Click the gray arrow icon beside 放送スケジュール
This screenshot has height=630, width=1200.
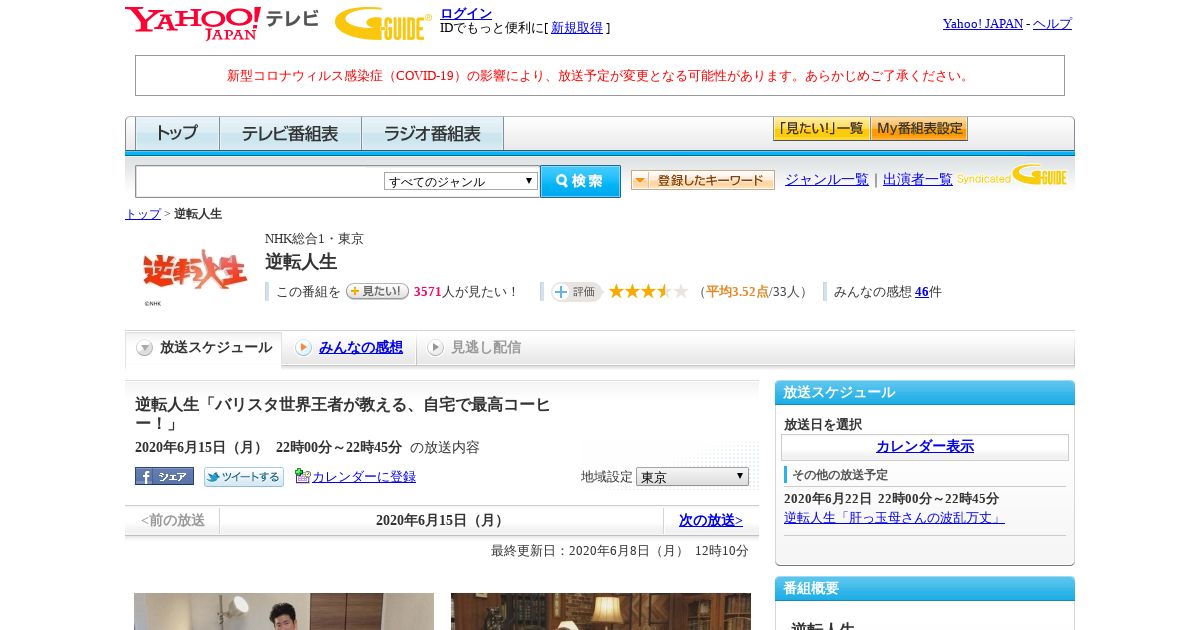click(x=145, y=348)
